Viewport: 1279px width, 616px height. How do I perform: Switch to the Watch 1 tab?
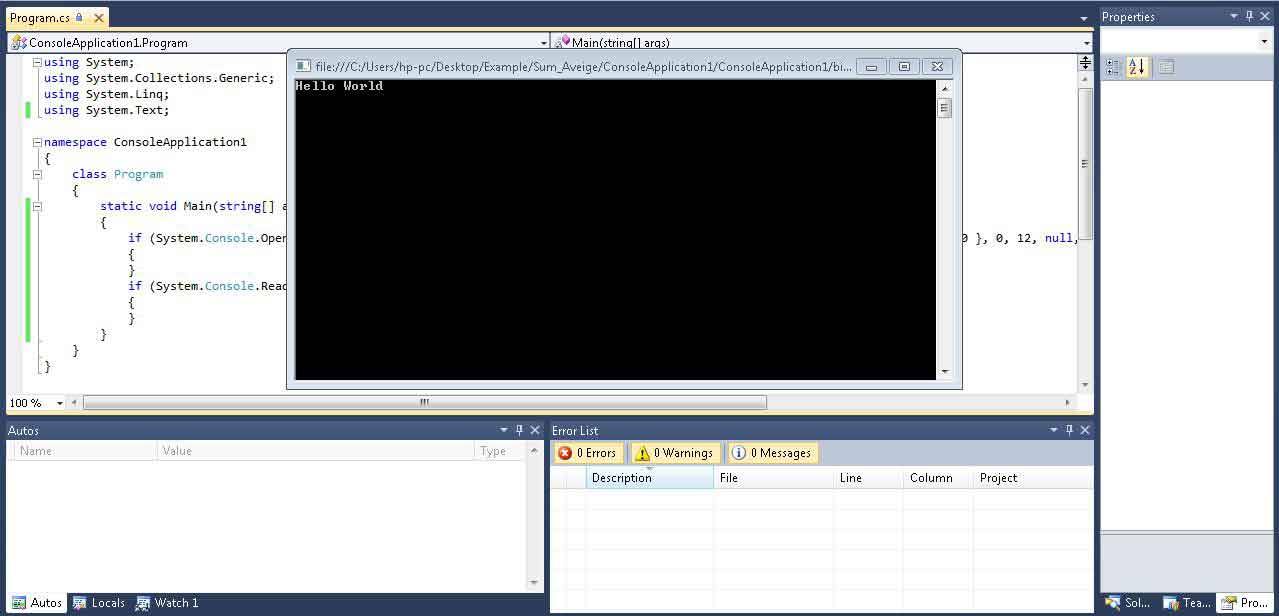click(167, 603)
